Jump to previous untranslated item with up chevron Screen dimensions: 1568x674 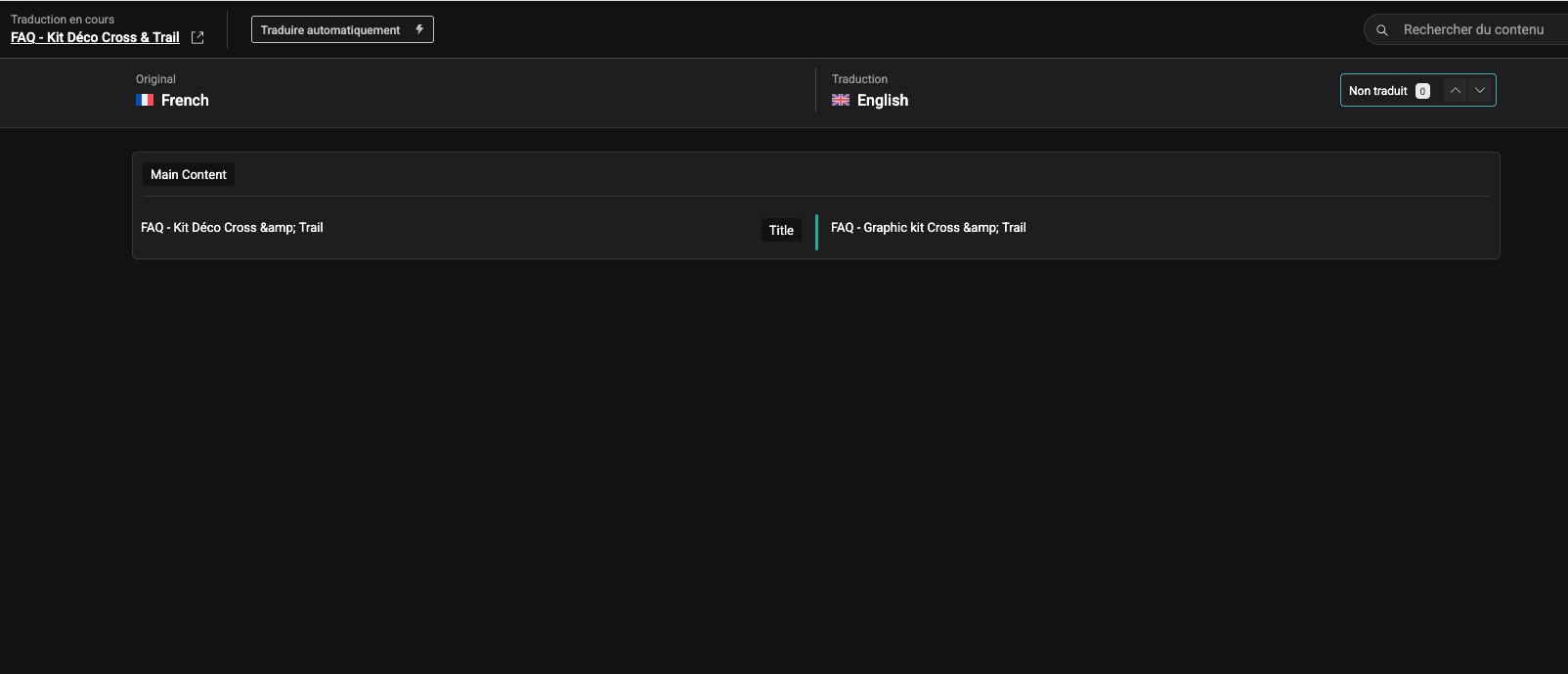coord(1456,90)
